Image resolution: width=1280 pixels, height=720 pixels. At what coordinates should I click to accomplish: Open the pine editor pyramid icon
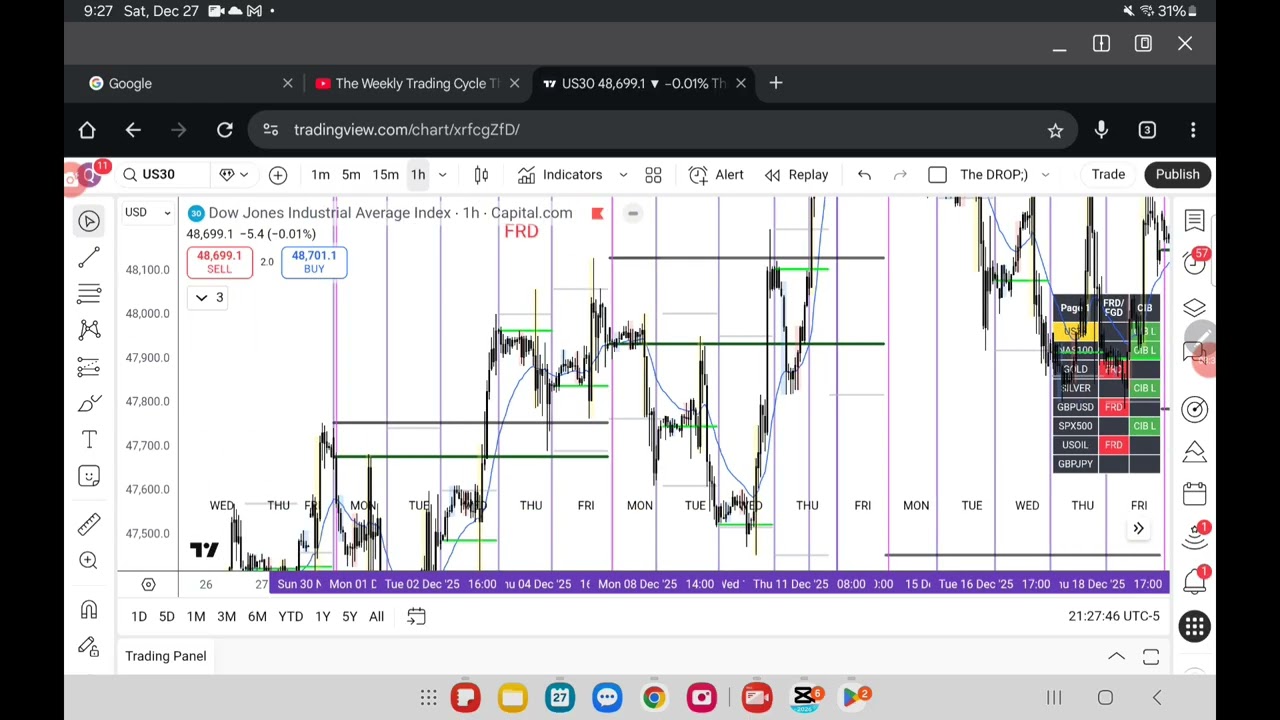[x=1194, y=453]
